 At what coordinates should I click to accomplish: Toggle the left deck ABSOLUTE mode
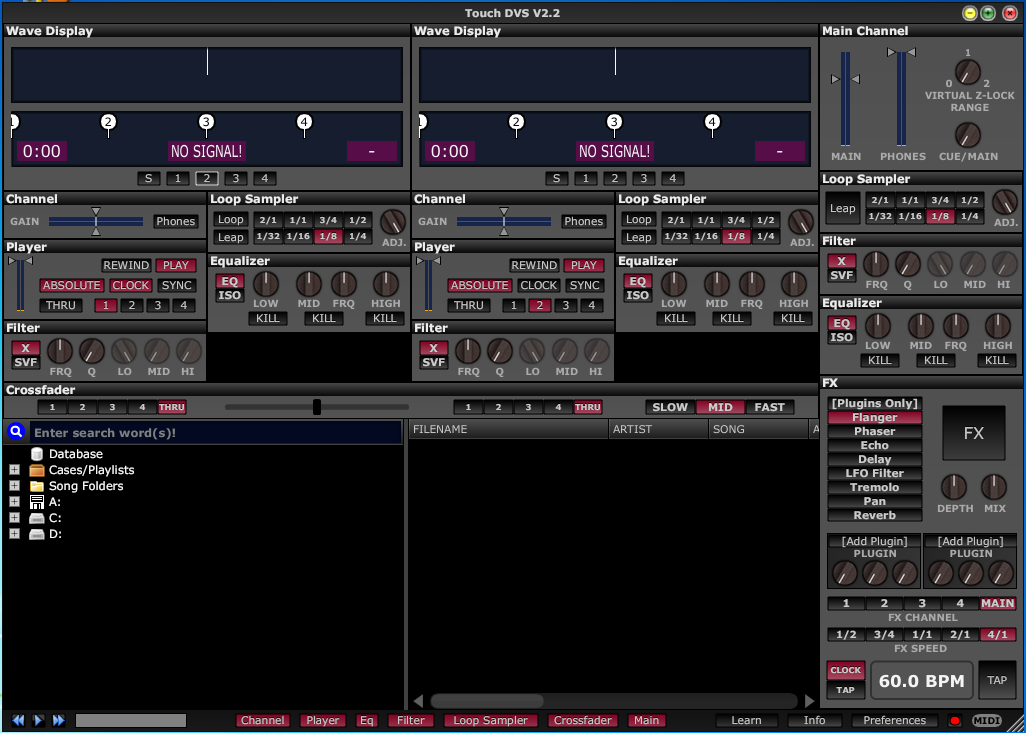pos(71,285)
